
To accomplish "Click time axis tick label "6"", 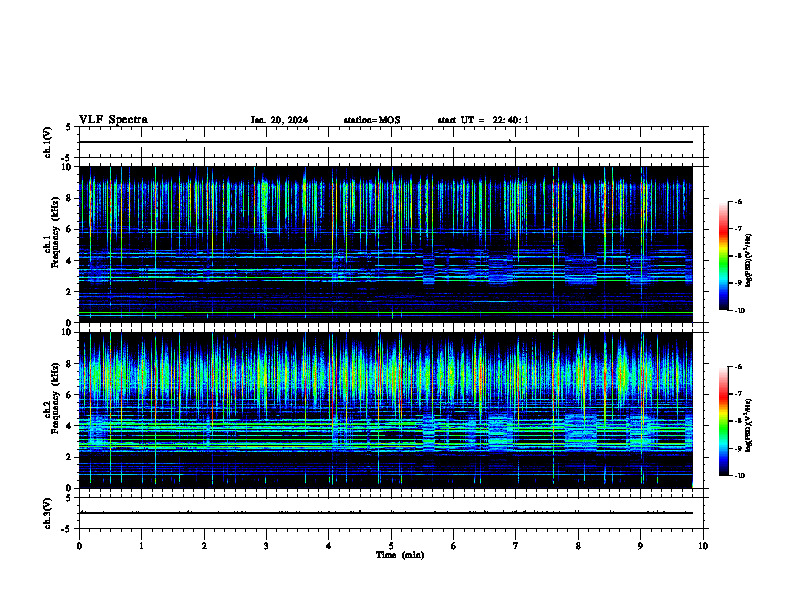I will [x=454, y=546].
